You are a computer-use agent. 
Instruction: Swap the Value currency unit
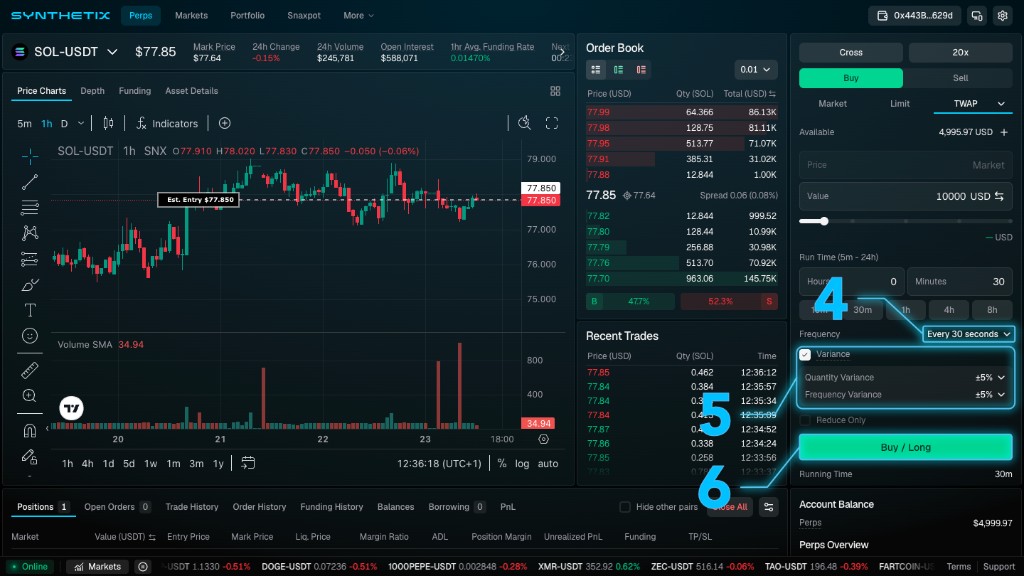click(x=999, y=196)
